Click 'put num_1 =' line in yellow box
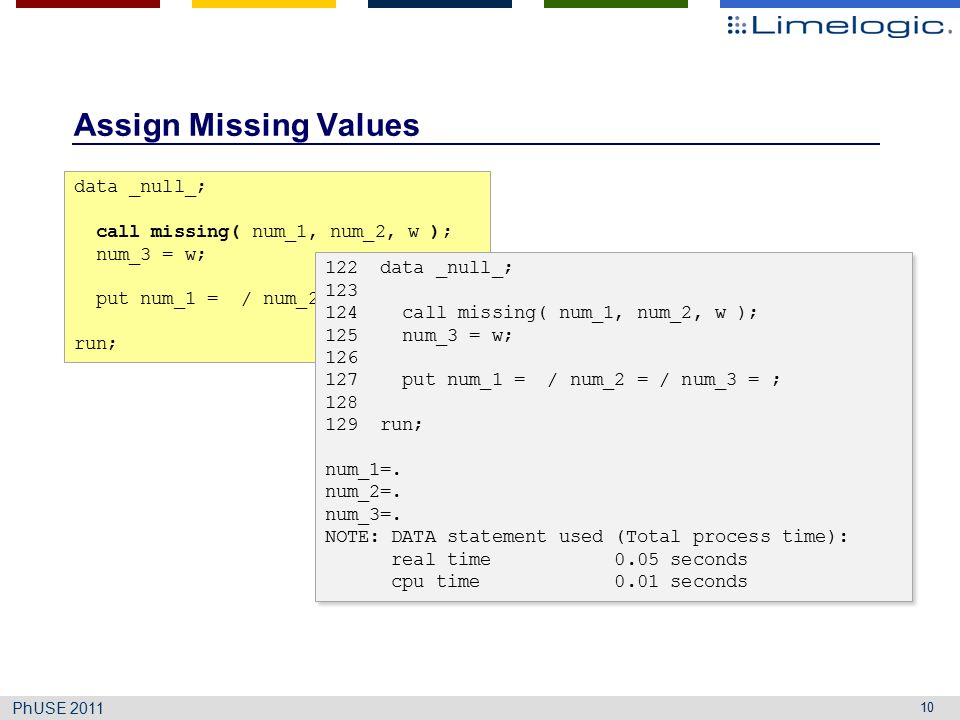This screenshot has height=720, width=960. click(x=205, y=299)
